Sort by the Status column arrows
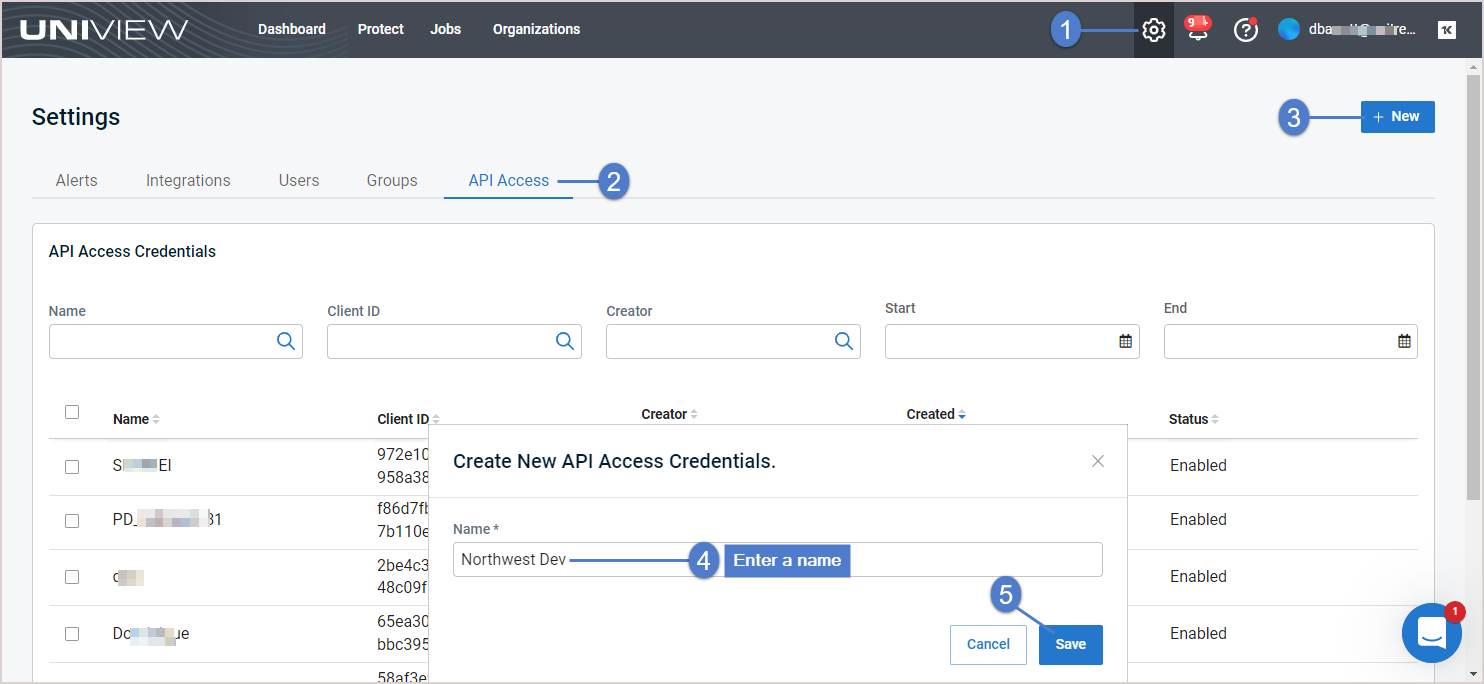1484x684 pixels. (1215, 419)
